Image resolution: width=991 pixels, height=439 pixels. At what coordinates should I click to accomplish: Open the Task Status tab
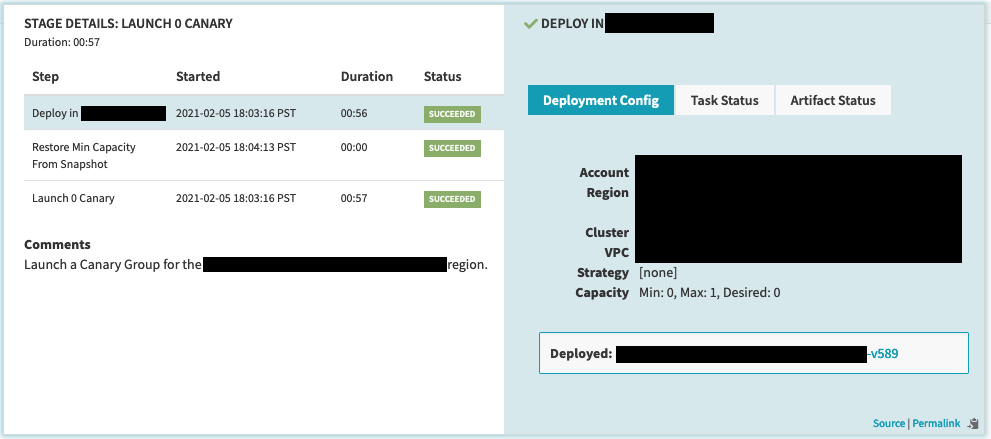pos(724,100)
